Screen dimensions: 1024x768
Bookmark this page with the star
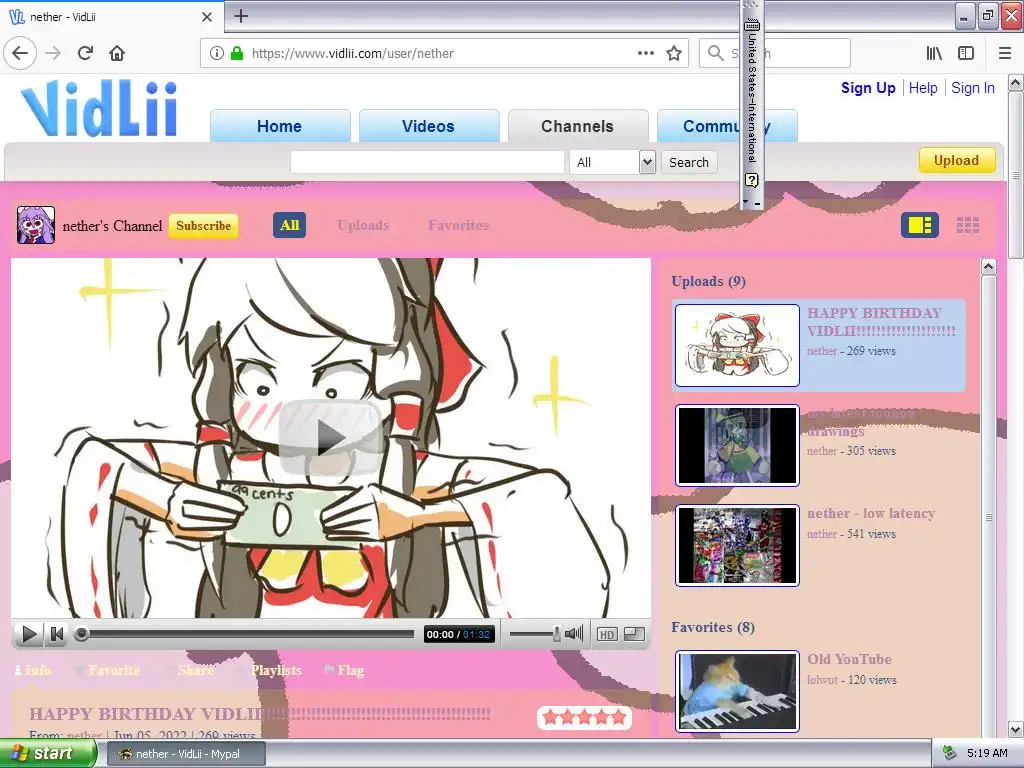(674, 53)
